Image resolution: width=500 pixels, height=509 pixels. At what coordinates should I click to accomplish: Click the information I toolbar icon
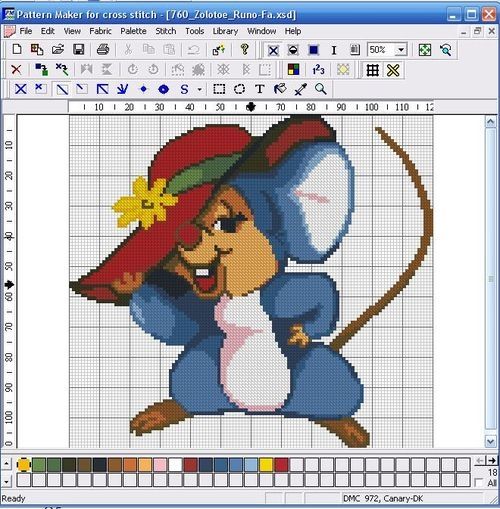point(334,50)
